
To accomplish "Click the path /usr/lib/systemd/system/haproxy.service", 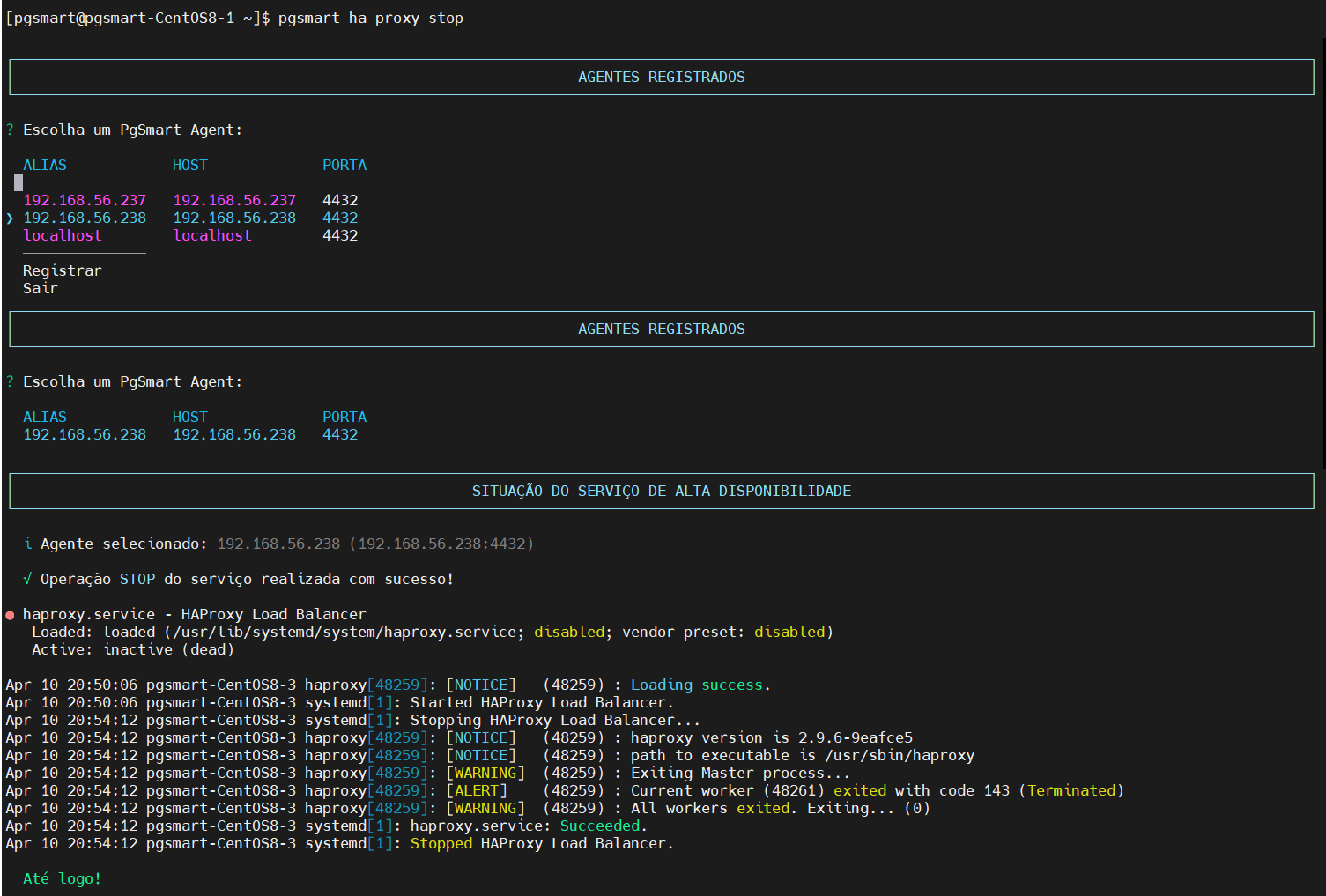I will [344, 632].
